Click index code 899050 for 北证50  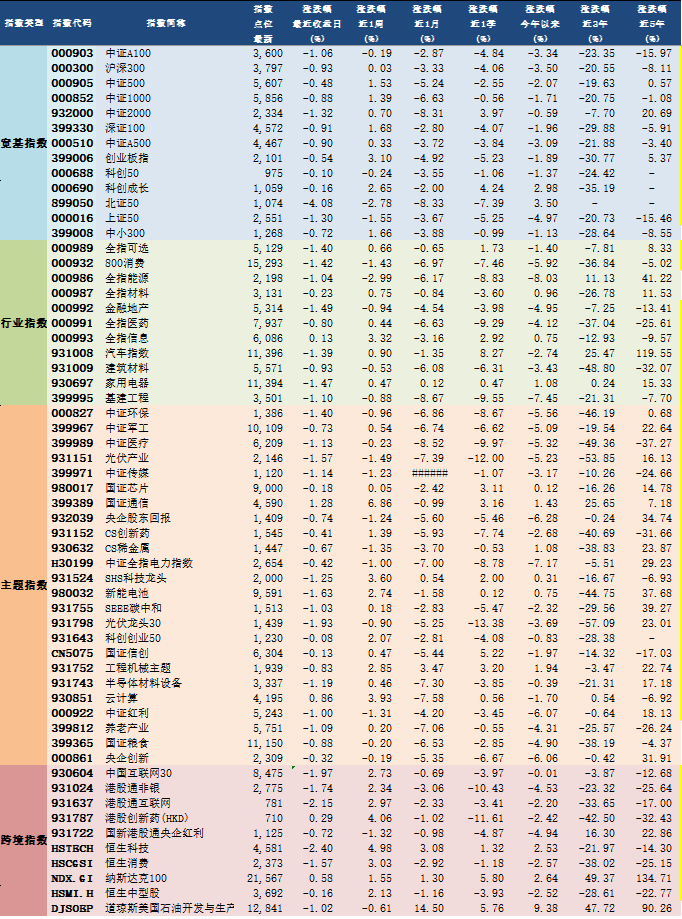tap(72, 203)
